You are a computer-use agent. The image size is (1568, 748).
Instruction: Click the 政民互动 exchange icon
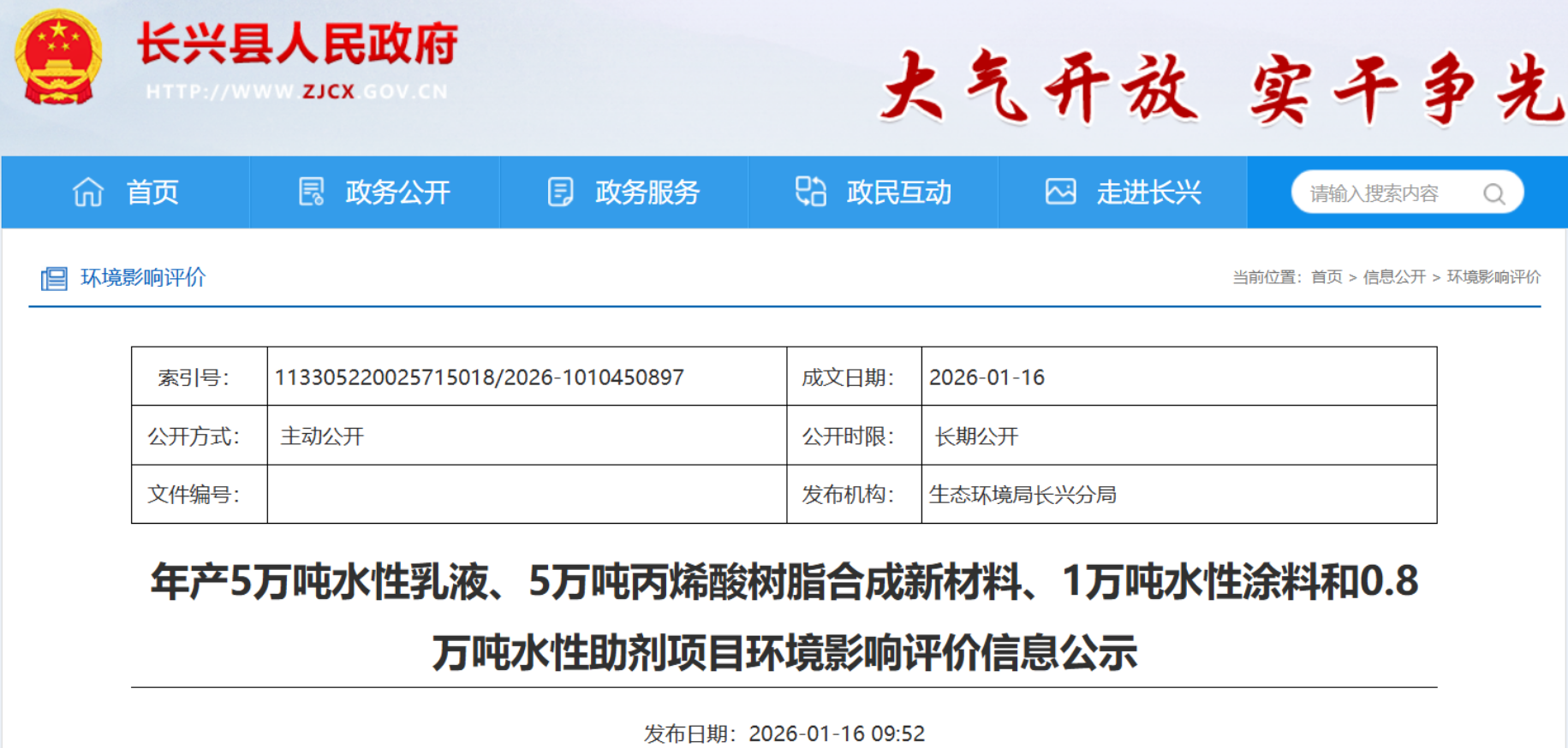(810, 192)
